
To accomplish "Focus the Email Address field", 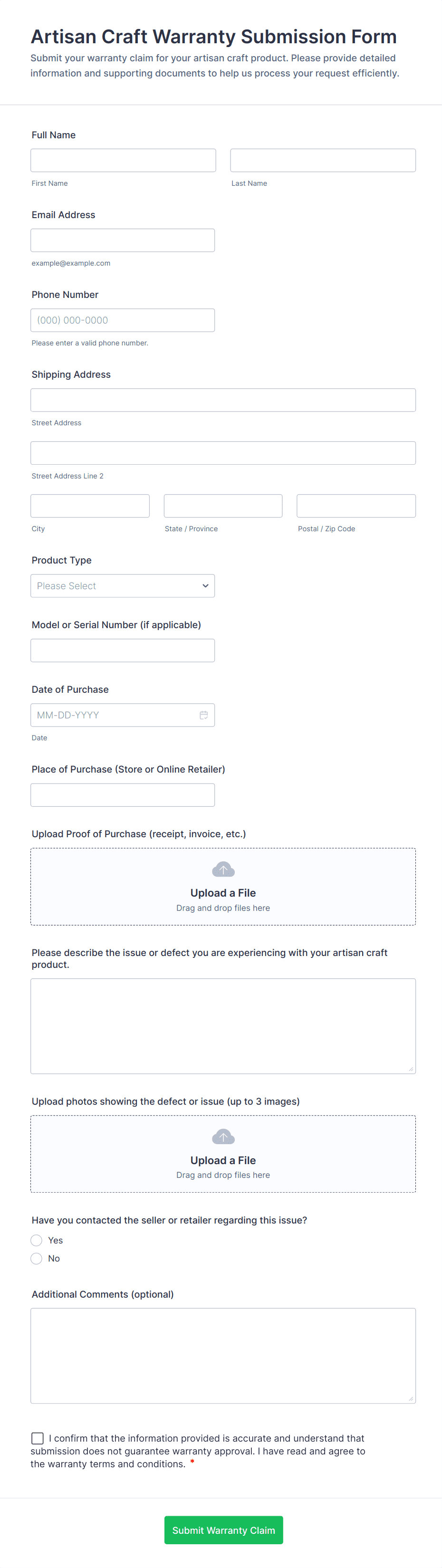I will click(122, 240).
